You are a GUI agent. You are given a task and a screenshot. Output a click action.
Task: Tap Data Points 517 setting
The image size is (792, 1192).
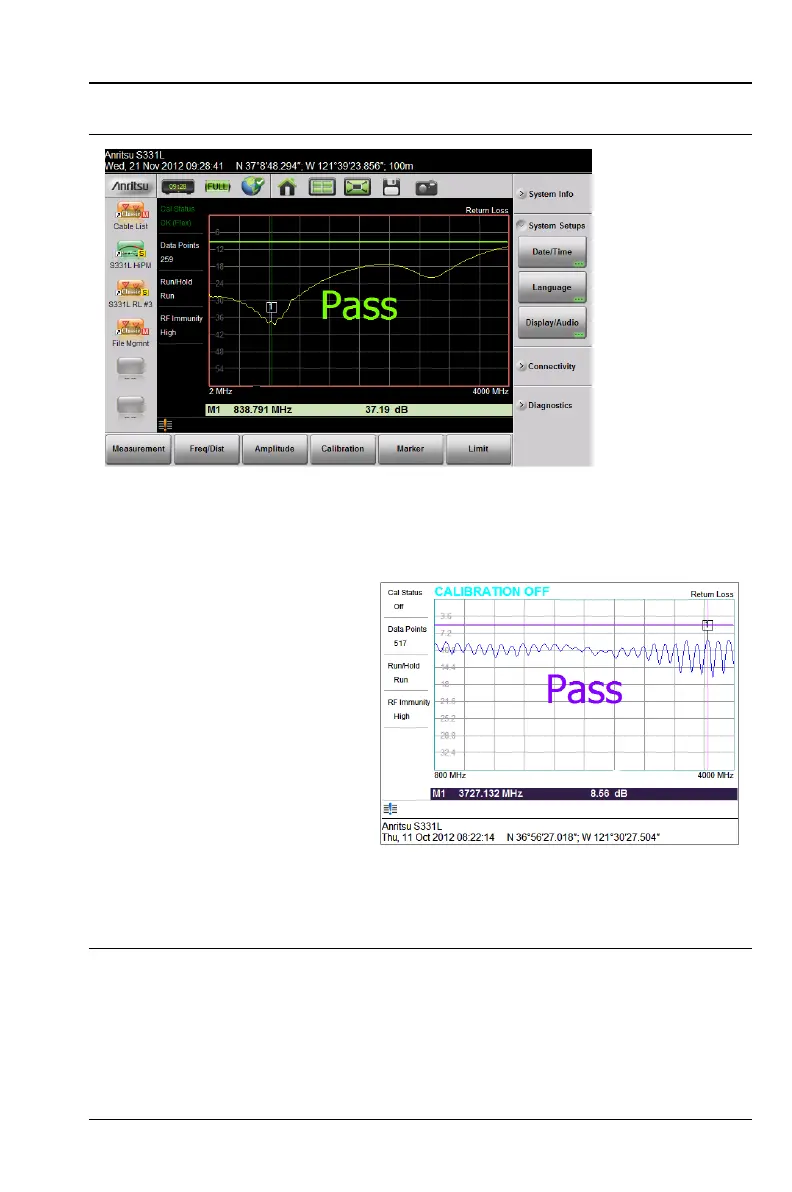[x=406, y=636]
